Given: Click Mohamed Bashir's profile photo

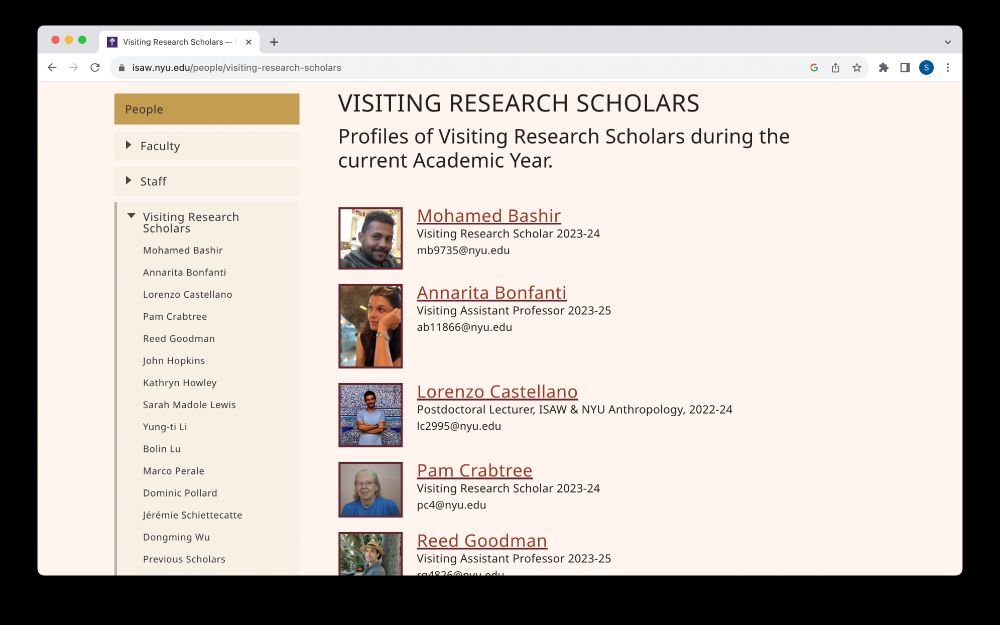Looking at the screenshot, I should tap(371, 238).
